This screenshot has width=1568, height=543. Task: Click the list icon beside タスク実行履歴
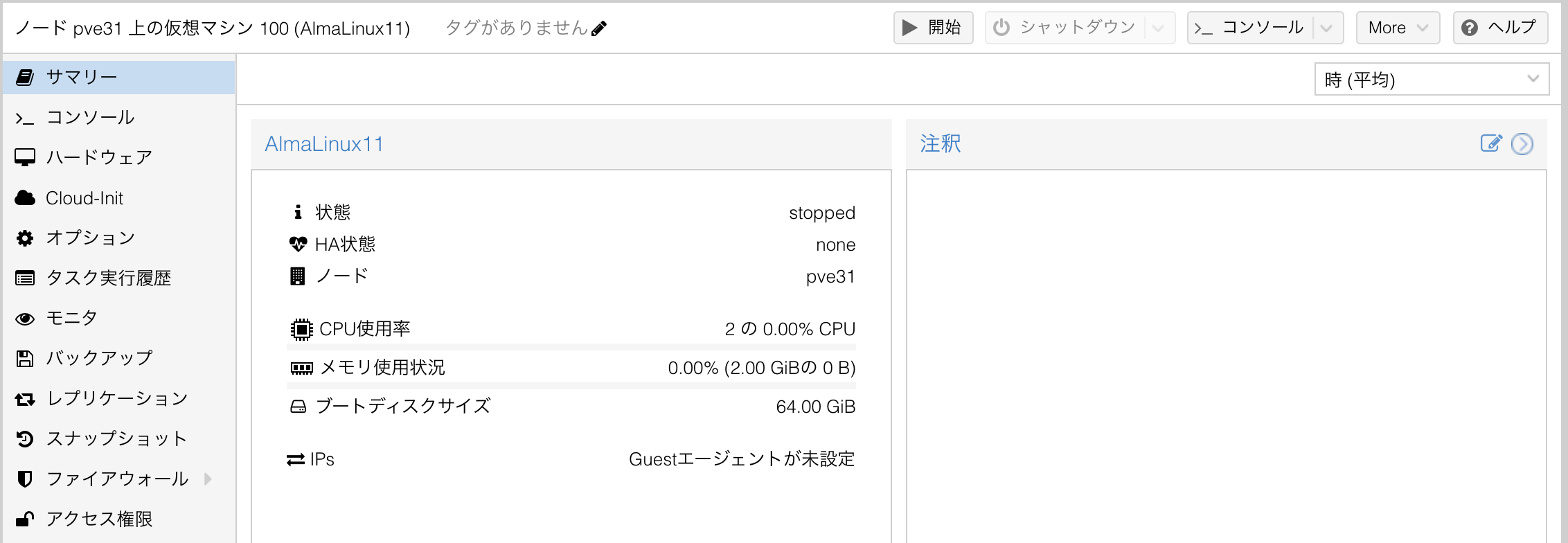click(25, 278)
